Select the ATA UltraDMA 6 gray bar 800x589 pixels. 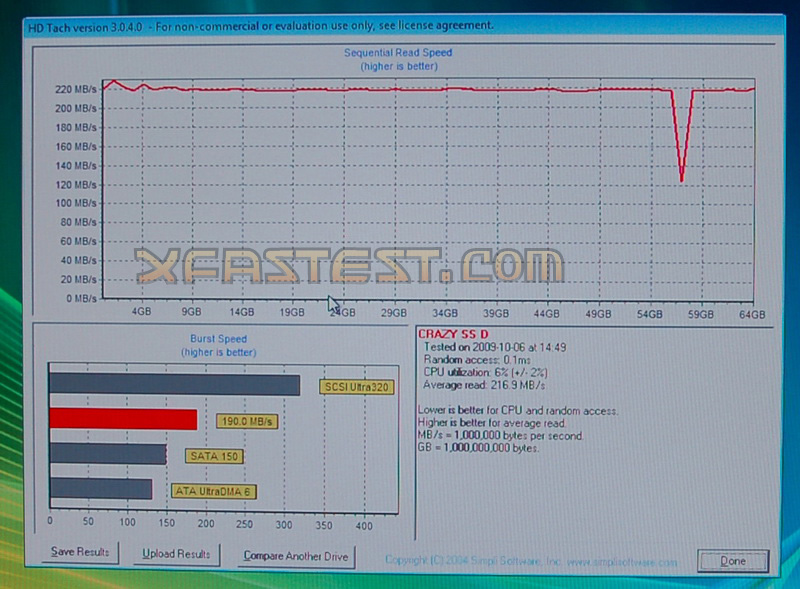click(x=101, y=488)
